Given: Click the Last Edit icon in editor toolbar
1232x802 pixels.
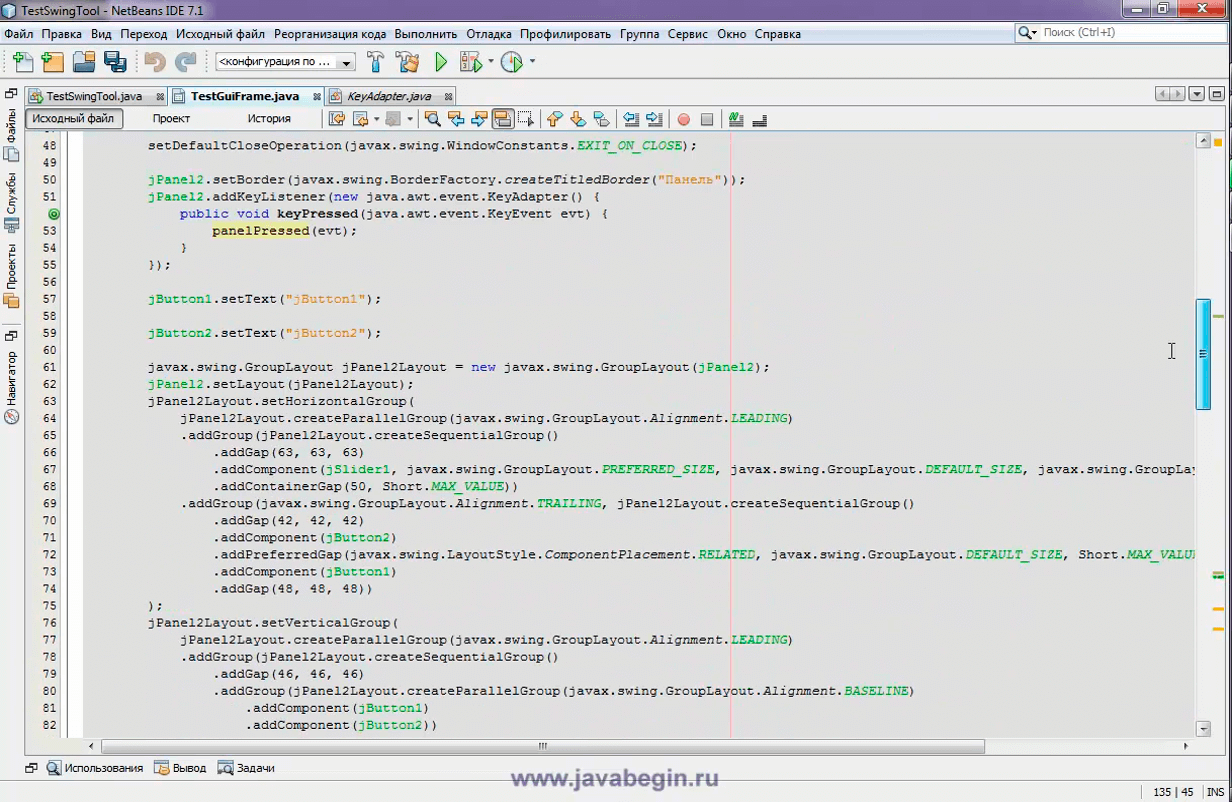Looking at the screenshot, I should tap(337, 119).
